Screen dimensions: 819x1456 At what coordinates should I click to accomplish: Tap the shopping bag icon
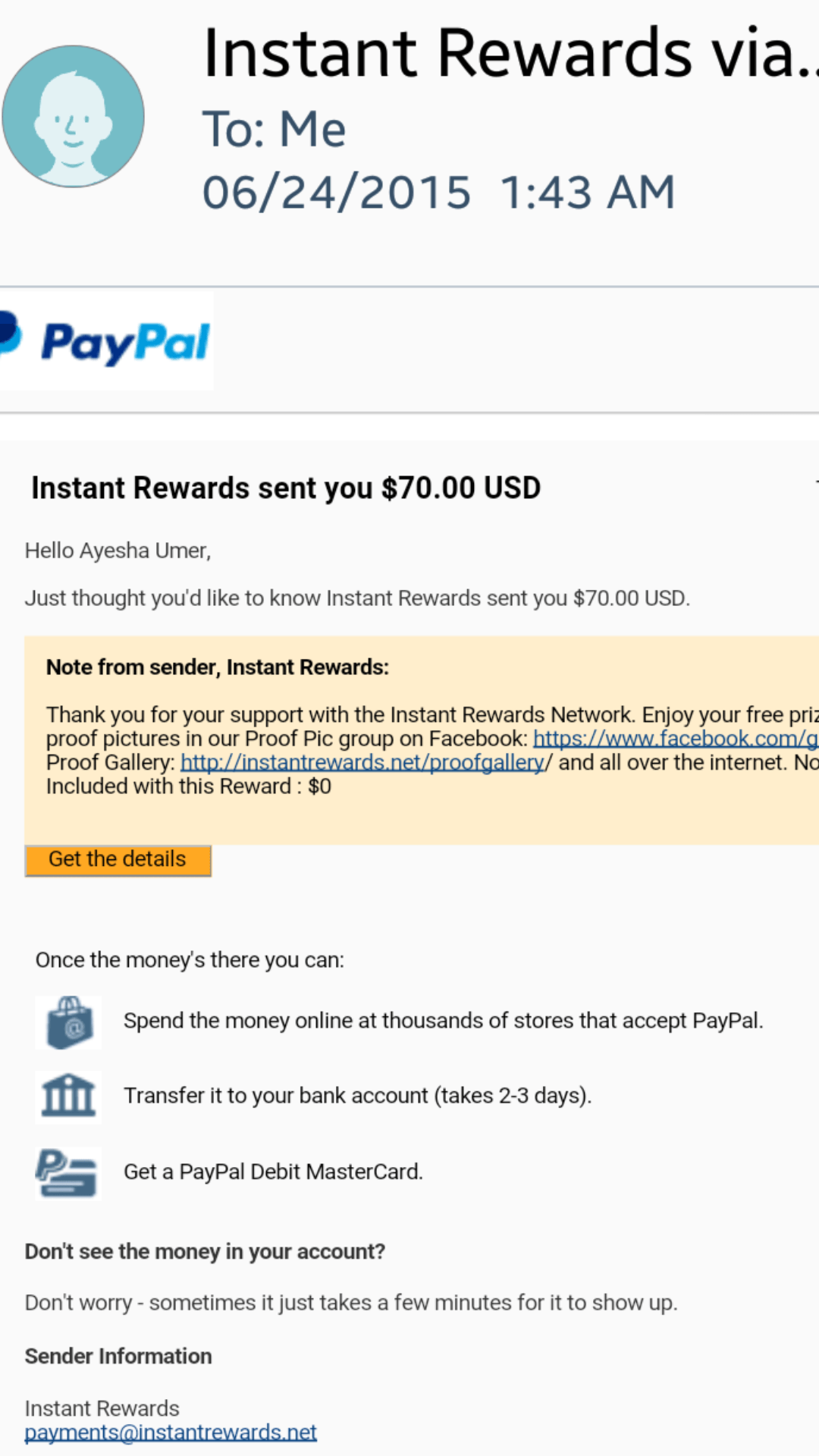click(x=68, y=1023)
